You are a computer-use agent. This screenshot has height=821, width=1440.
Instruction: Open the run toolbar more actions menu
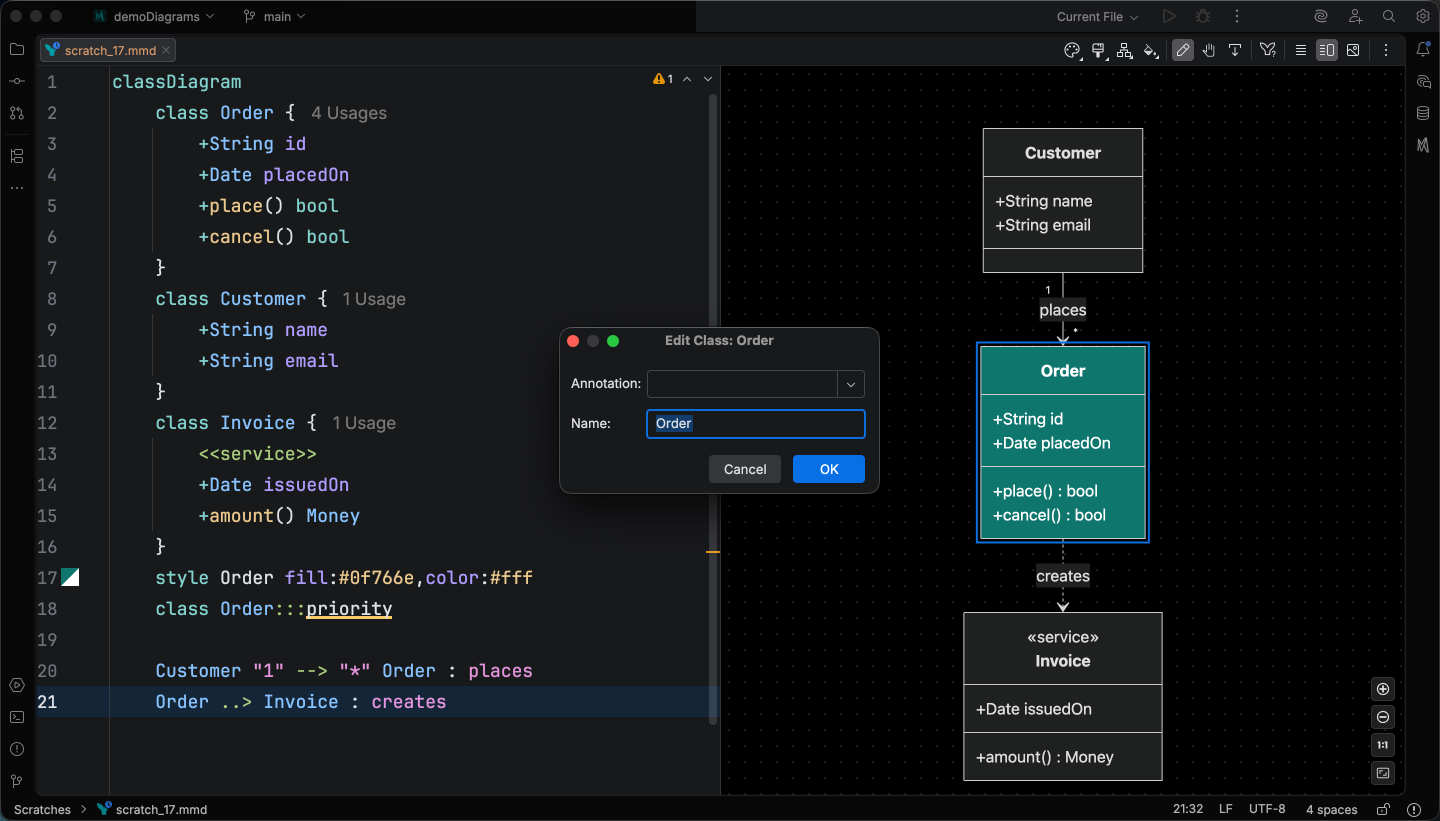point(1237,17)
